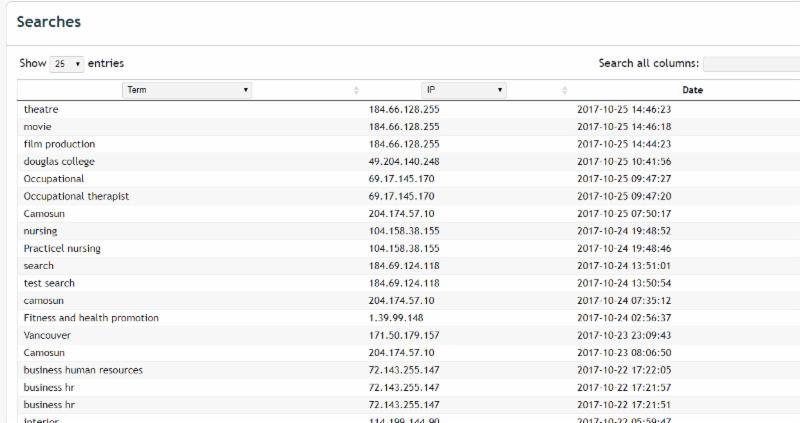Screen dimensions: 800x423
Task: Select the 'test search' row term
Action: 49,283
